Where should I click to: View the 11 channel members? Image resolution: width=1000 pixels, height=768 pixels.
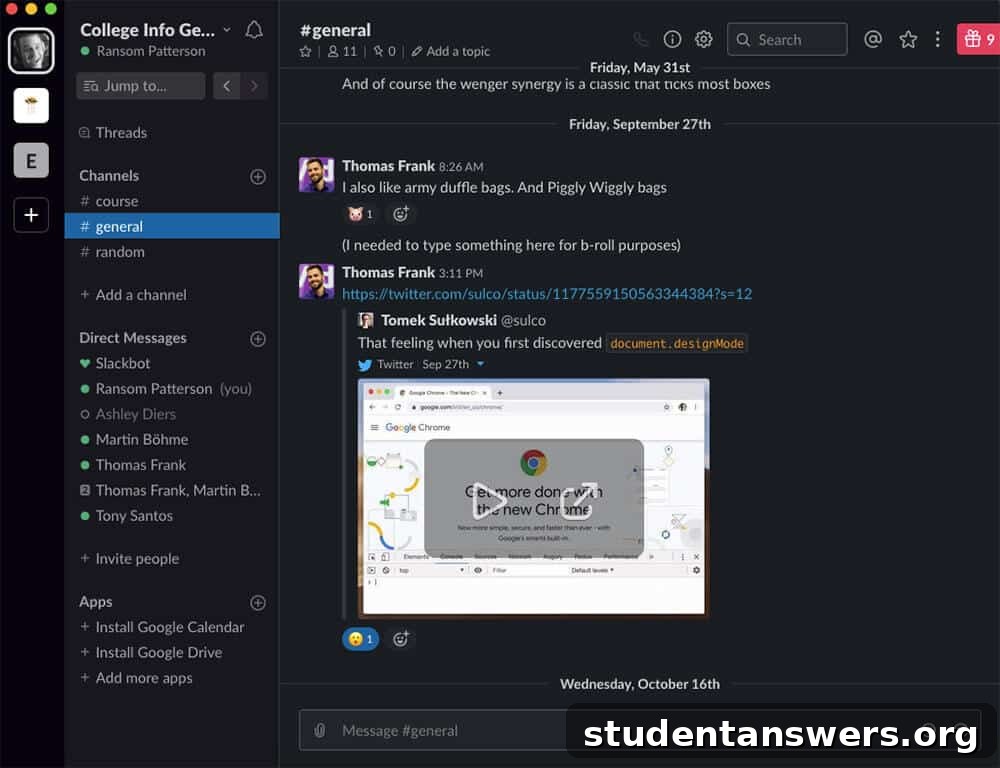point(342,52)
